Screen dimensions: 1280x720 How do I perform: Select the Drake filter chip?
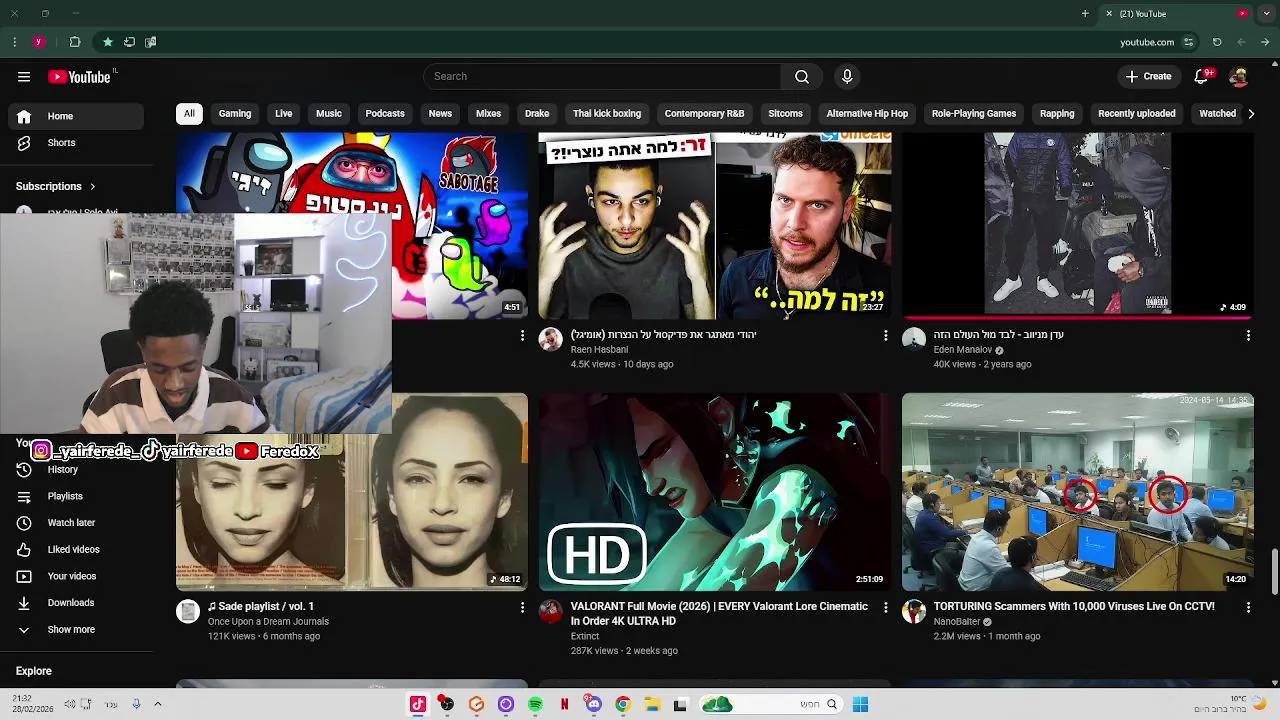tap(537, 113)
